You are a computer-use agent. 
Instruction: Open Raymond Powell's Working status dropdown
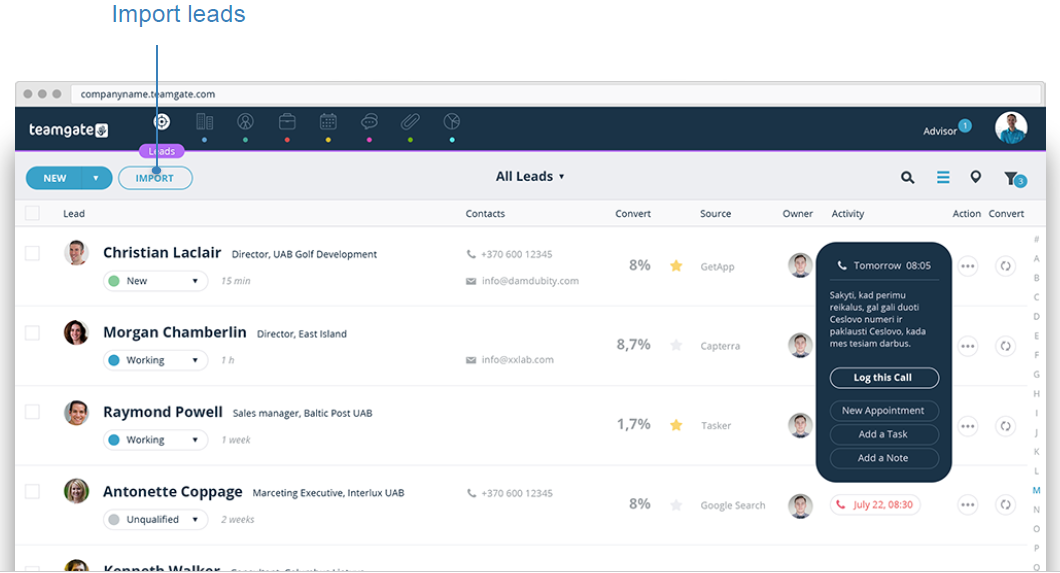[x=155, y=440]
